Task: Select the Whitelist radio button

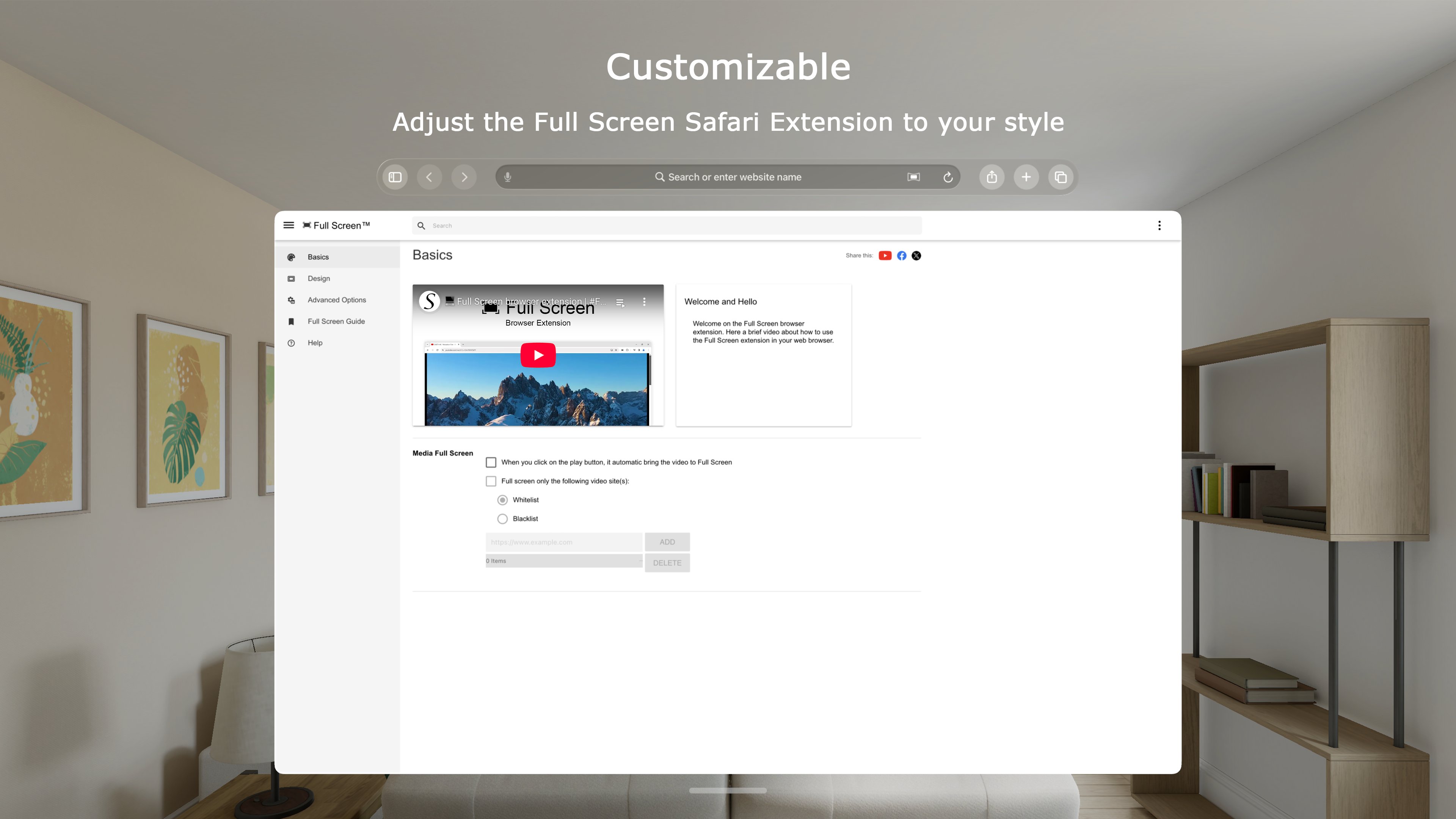Action: point(502,500)
